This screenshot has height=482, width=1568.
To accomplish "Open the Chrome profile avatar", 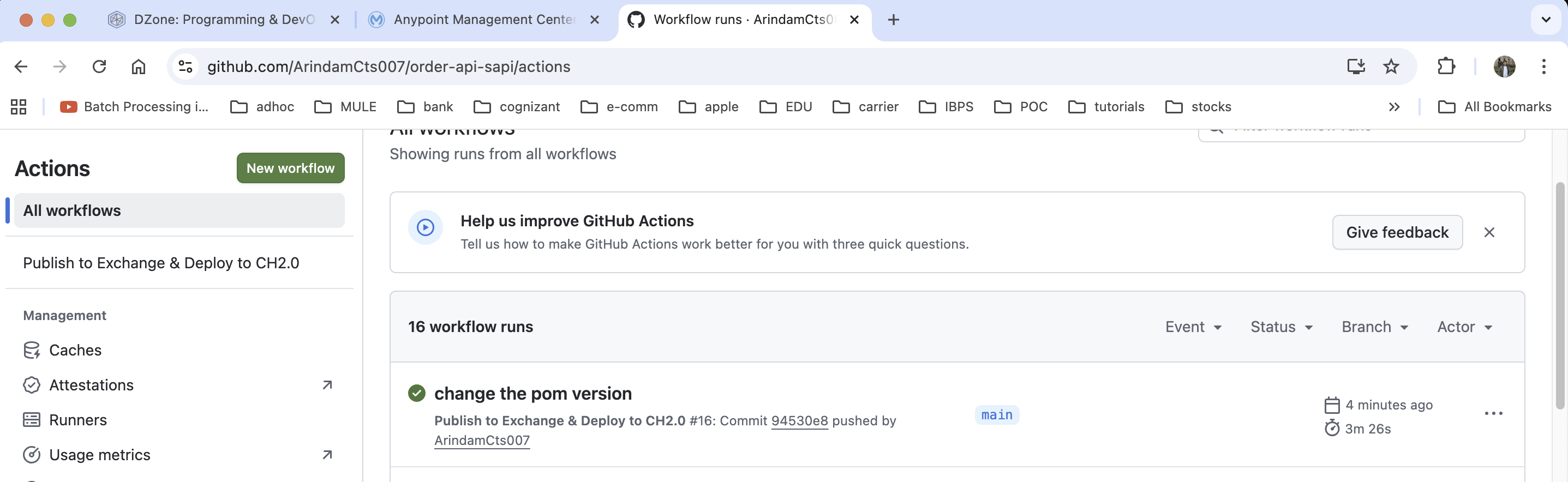I will tap(1504, 67).
